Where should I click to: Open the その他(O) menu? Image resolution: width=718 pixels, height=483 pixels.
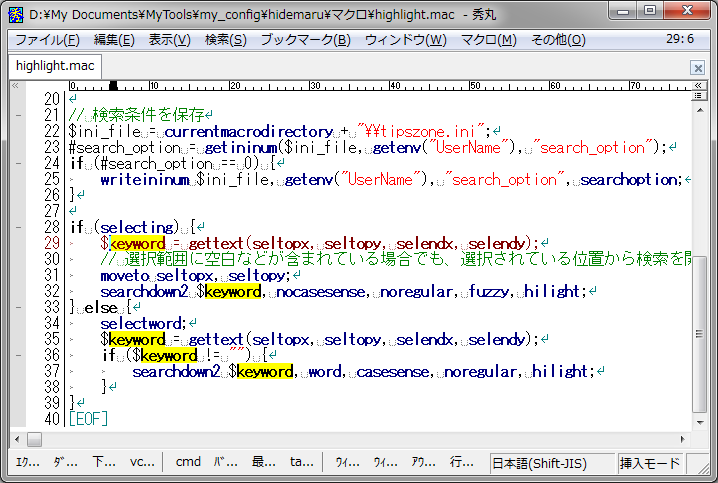(558, 40)
